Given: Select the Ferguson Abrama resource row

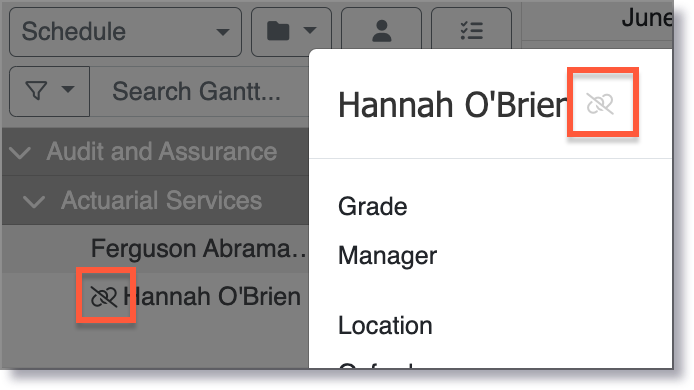Looking at the screenshot, I should pos(155,248).
